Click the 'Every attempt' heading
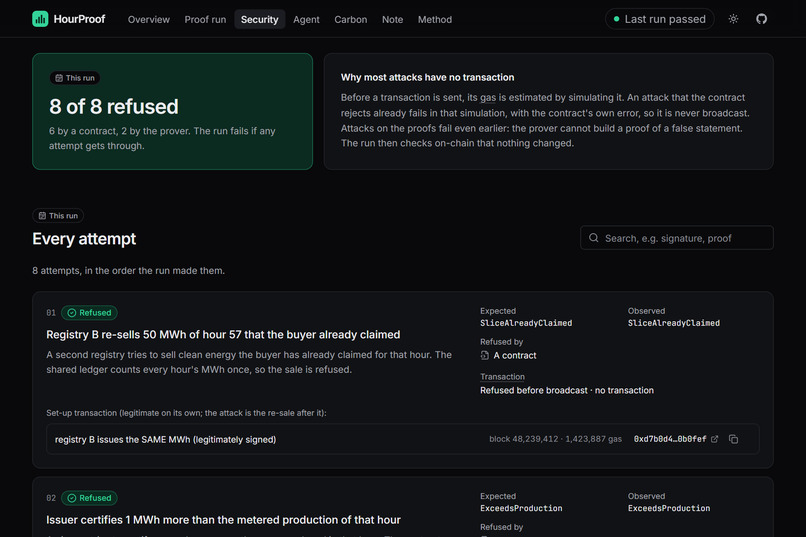The width and height of the screenshot is (806, 537). [x=84, y=239]
